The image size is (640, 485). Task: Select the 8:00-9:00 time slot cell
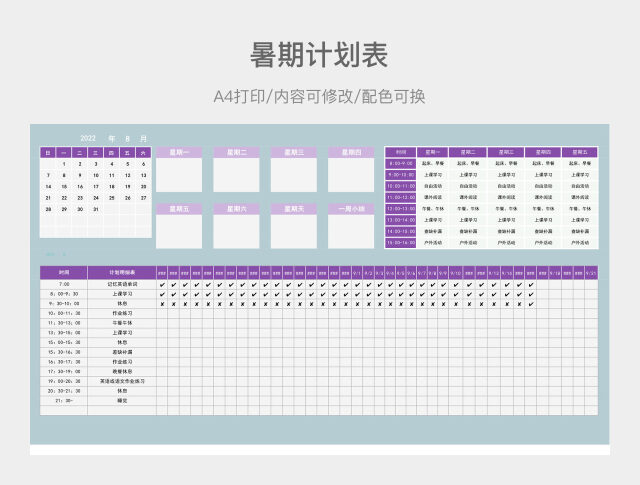tap(400, 163)
